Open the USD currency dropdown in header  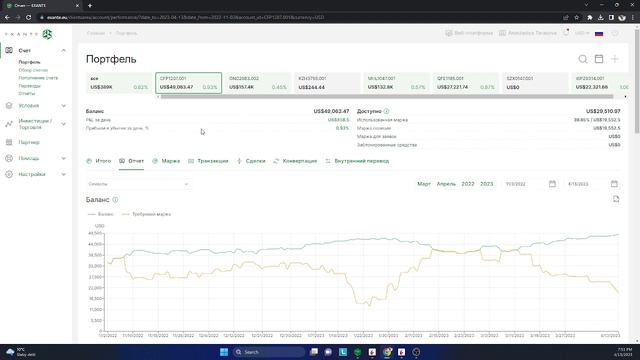pos(582,33)
